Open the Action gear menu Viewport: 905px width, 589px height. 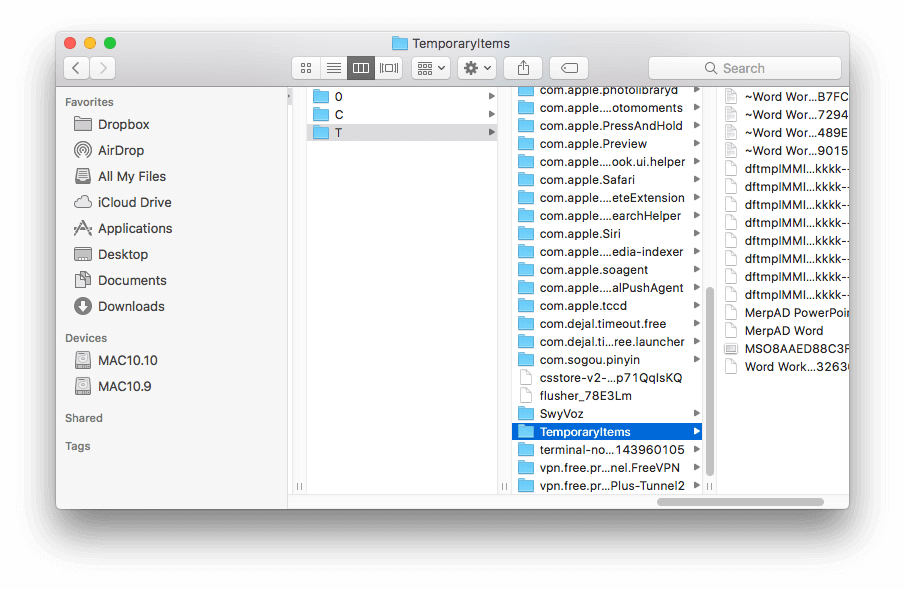point(477,68)
